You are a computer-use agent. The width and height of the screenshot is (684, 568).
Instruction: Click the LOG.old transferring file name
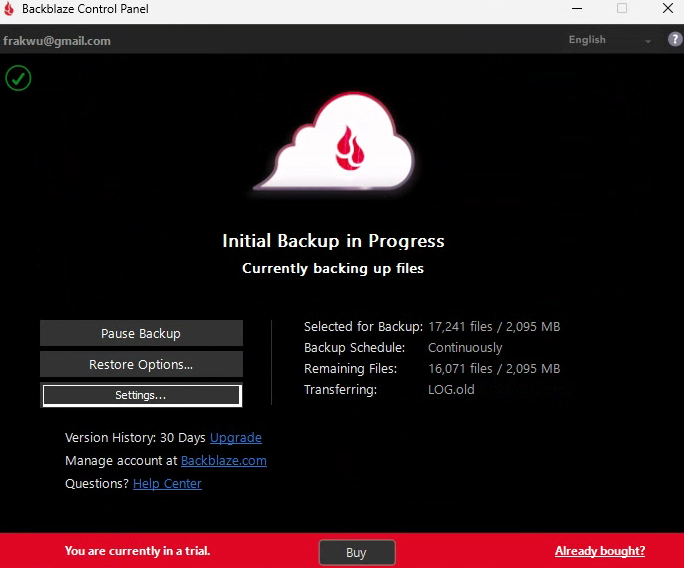[x=451, y=390]
